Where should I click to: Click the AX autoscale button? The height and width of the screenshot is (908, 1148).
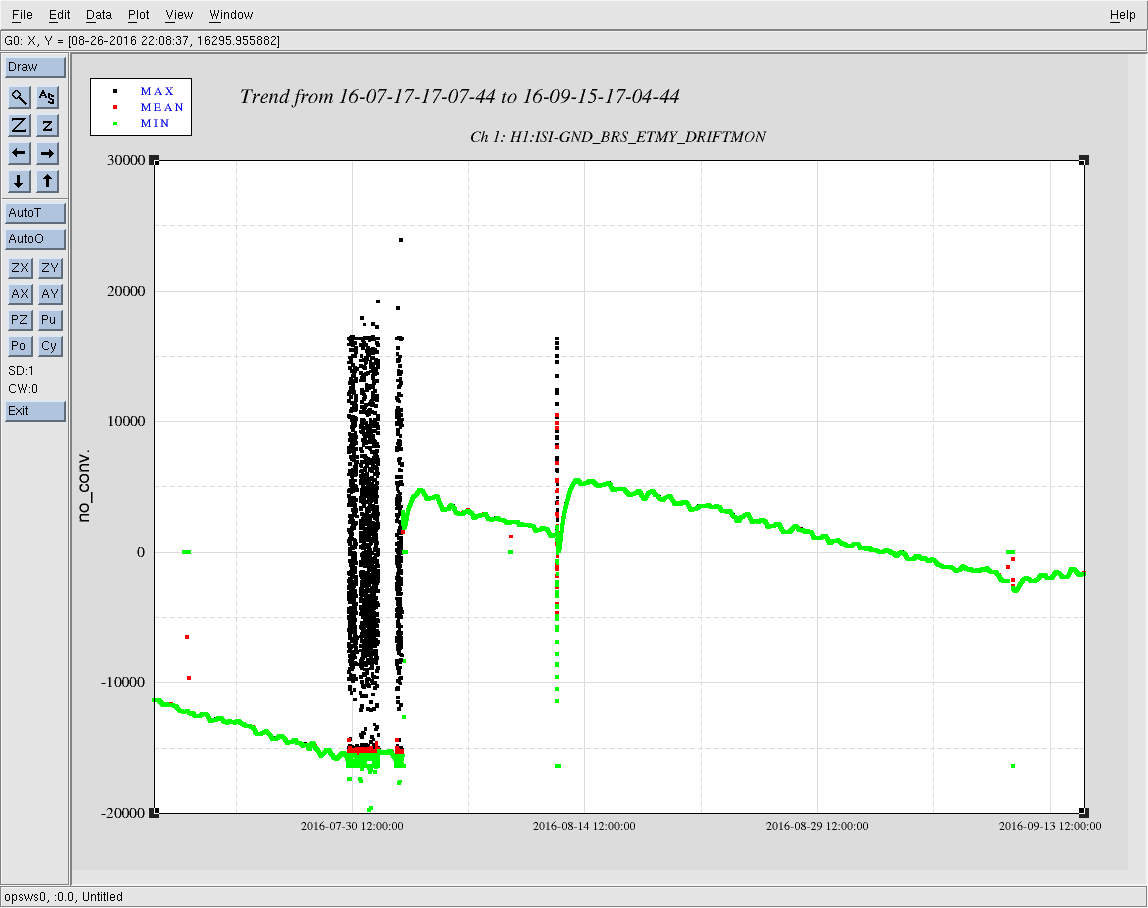pos(20,294)
